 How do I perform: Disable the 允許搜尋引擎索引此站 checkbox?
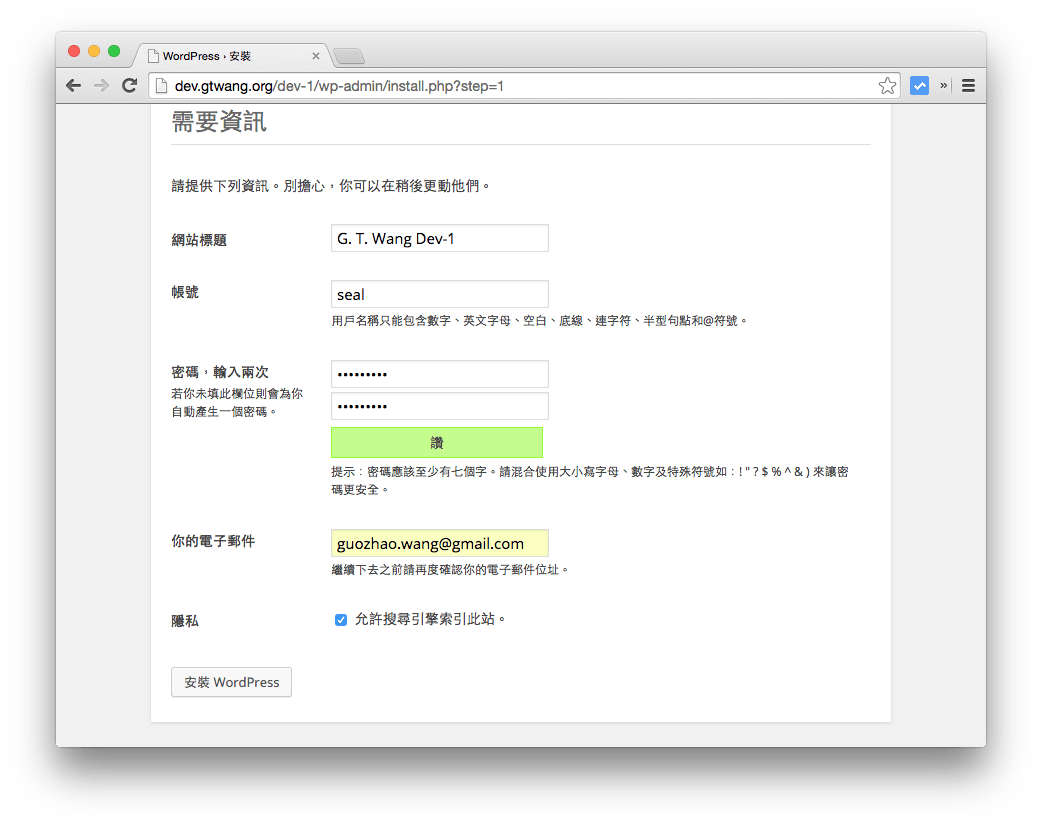pyautogui.click(x=341, y=619)
